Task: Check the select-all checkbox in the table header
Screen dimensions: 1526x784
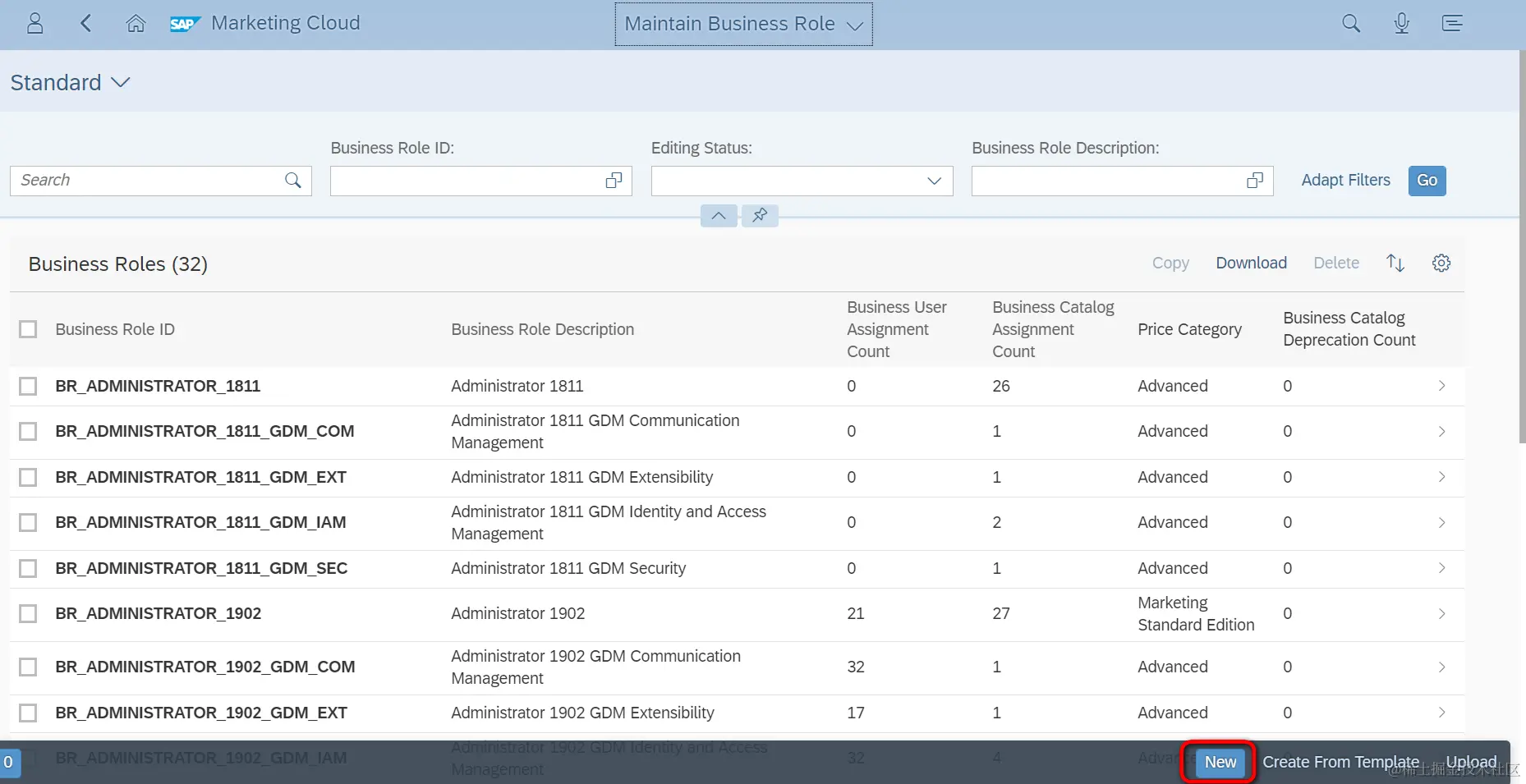Action: 28,329
